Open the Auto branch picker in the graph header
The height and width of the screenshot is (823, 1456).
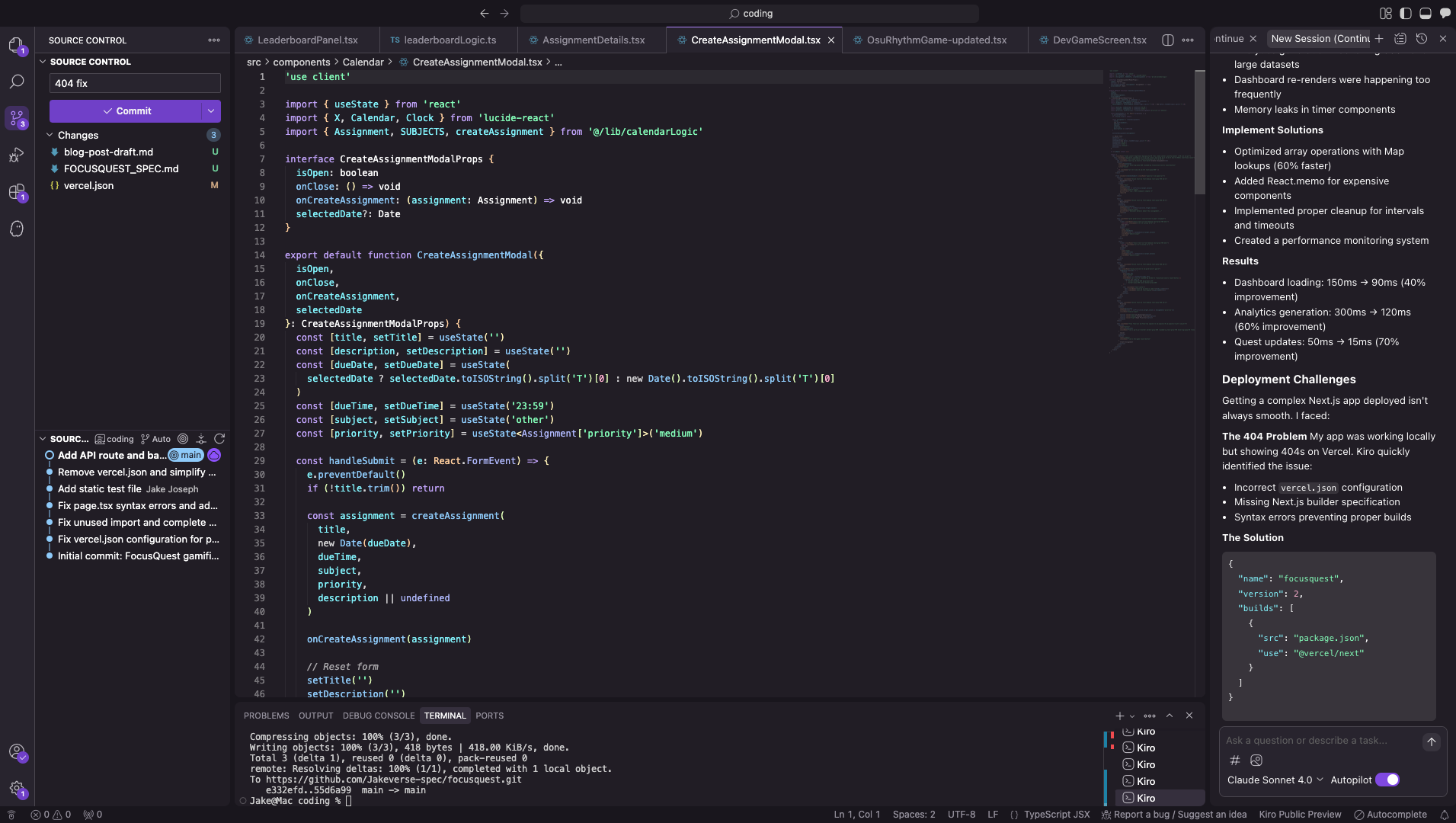[x=155, y=439]
